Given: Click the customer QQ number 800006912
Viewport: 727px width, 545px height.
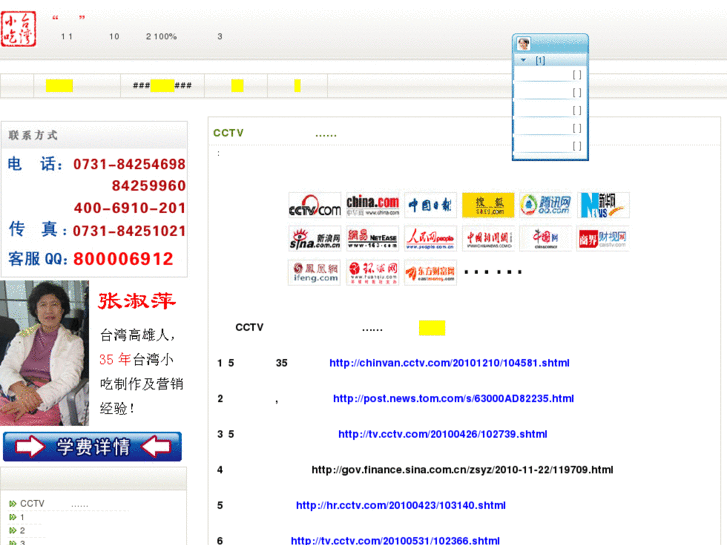Looking at the screenshot, I should click(123, 259).
